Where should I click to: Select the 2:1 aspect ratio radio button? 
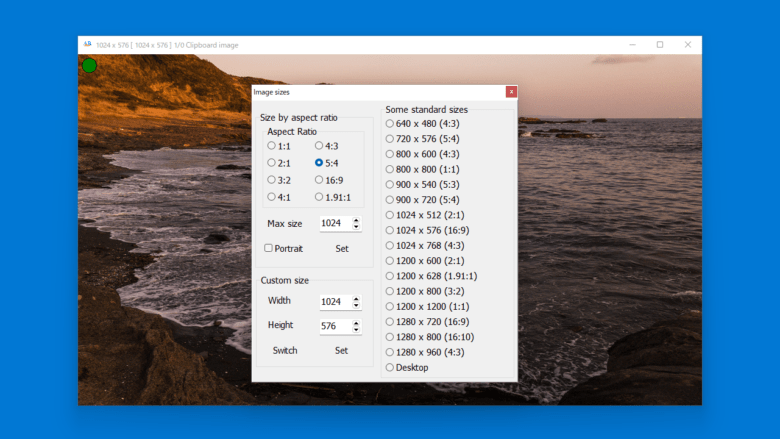pos(279,163)
